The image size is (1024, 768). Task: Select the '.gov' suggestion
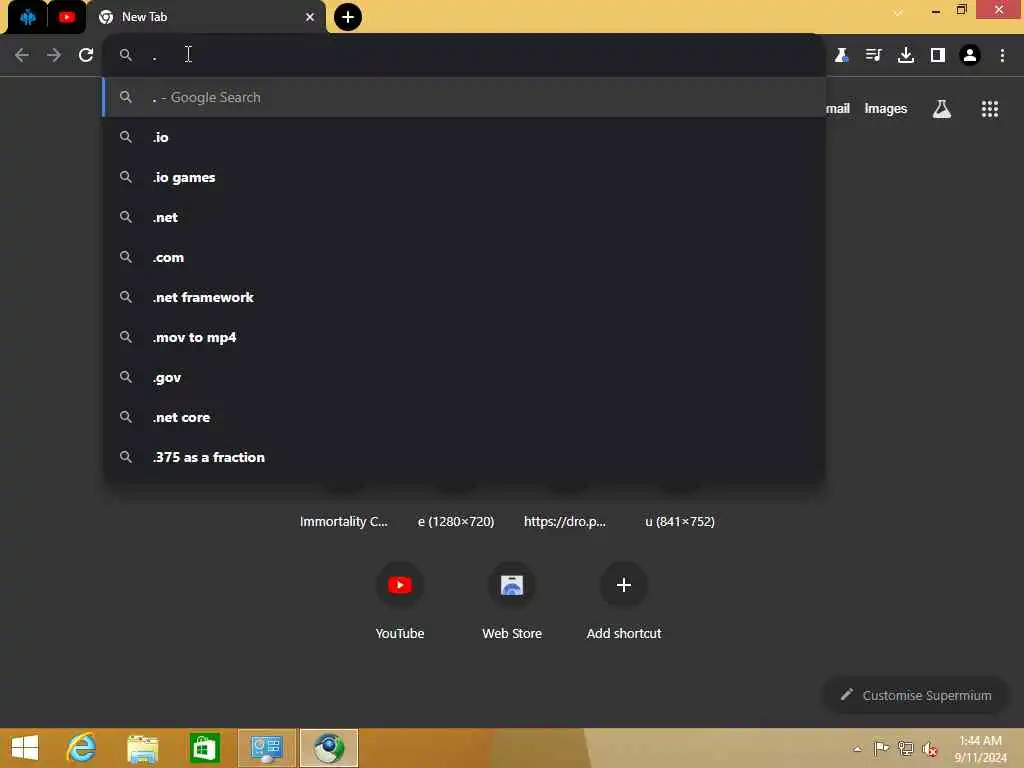tap(464, 377)
